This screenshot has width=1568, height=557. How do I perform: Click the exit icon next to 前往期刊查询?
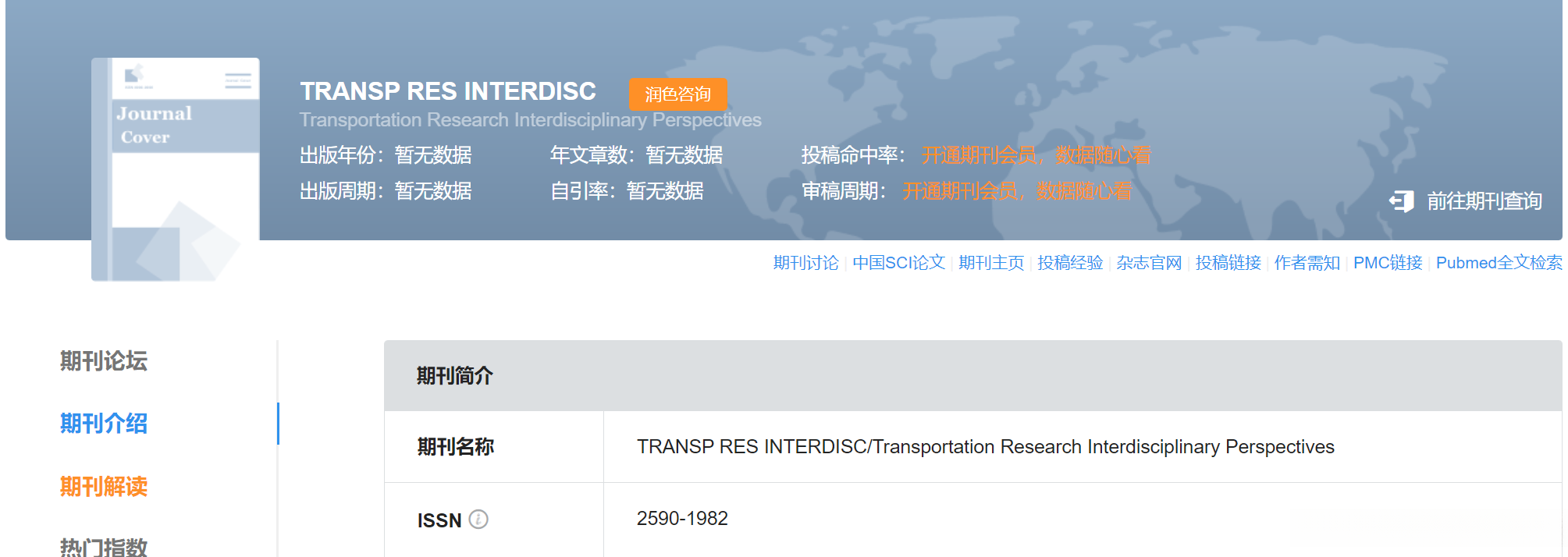click(x=1402, y=200)
